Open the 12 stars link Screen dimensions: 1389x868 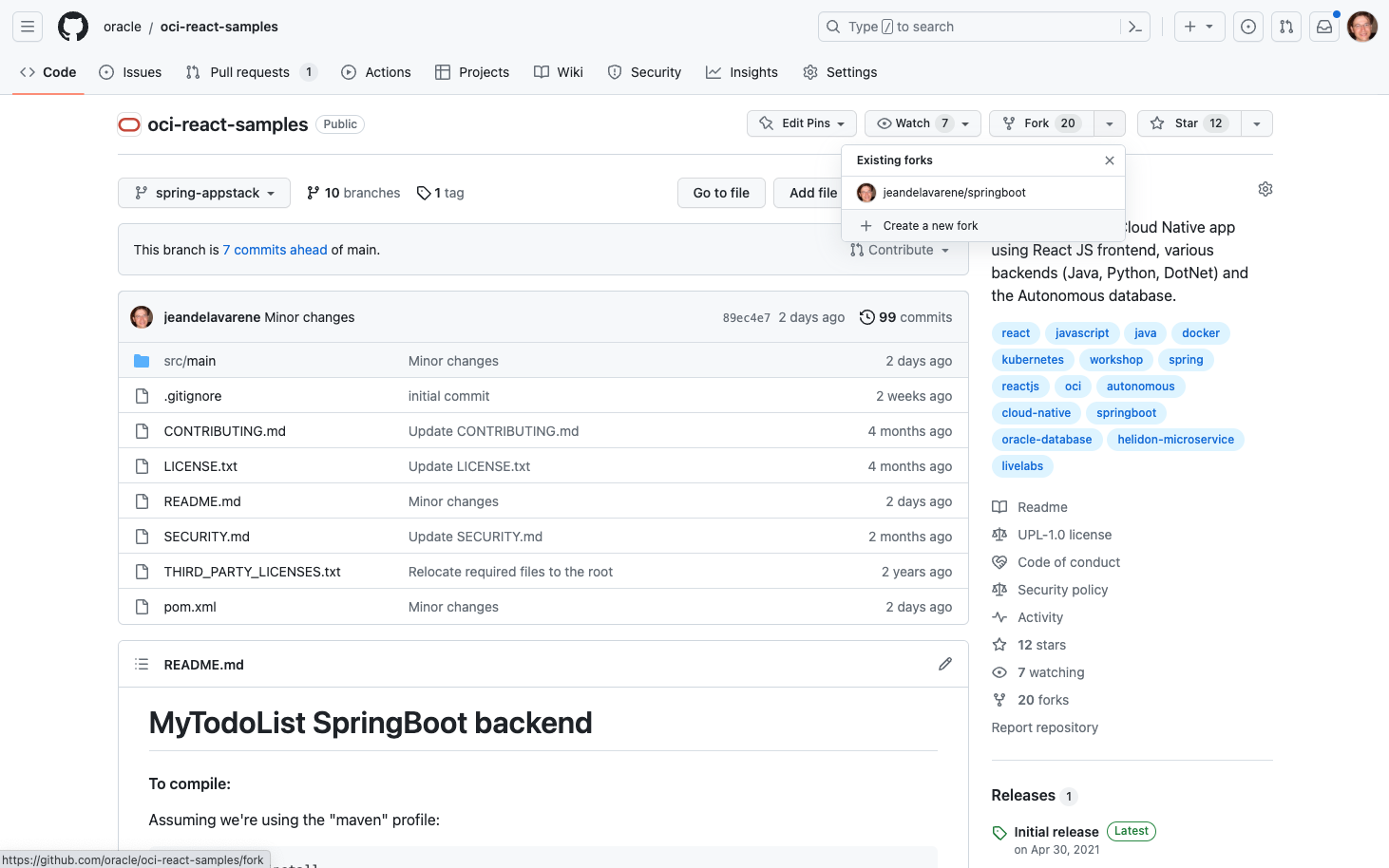(1041, 645)
